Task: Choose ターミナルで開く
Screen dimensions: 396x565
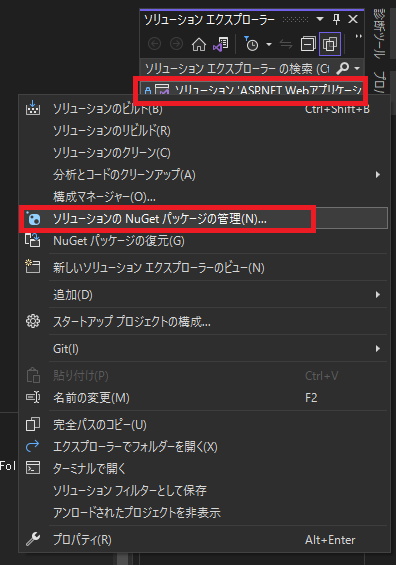Action: pyautogui.click(x=205, y=468)
